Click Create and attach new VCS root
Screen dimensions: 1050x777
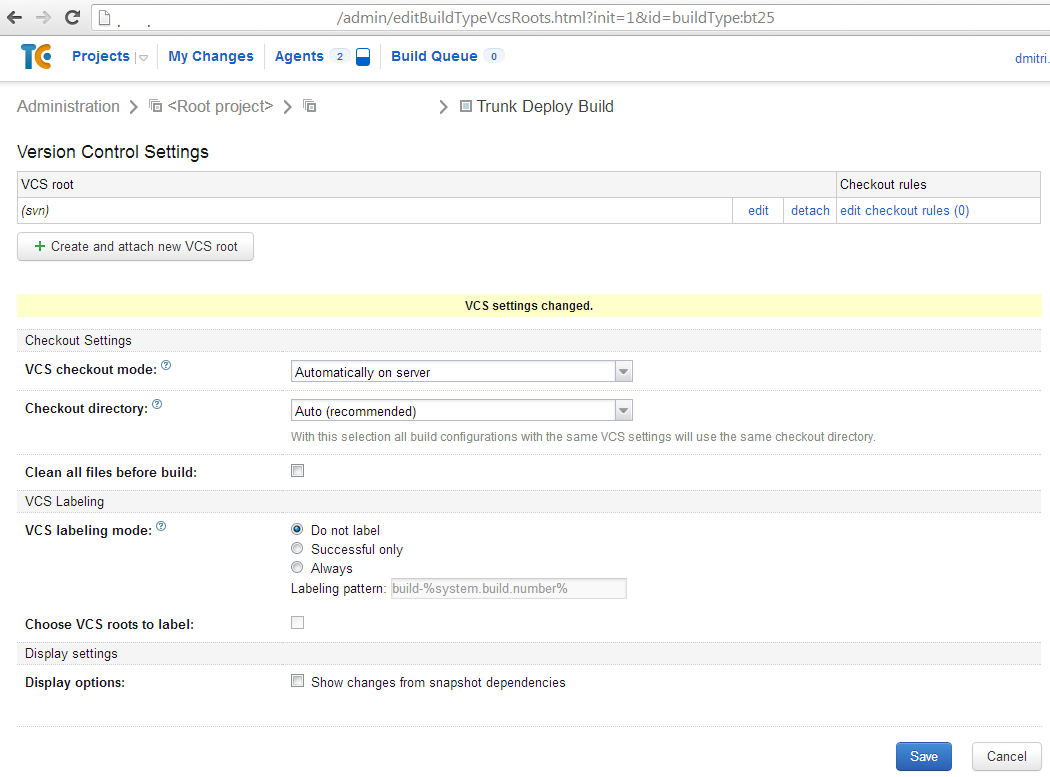(x=135, y=246)
